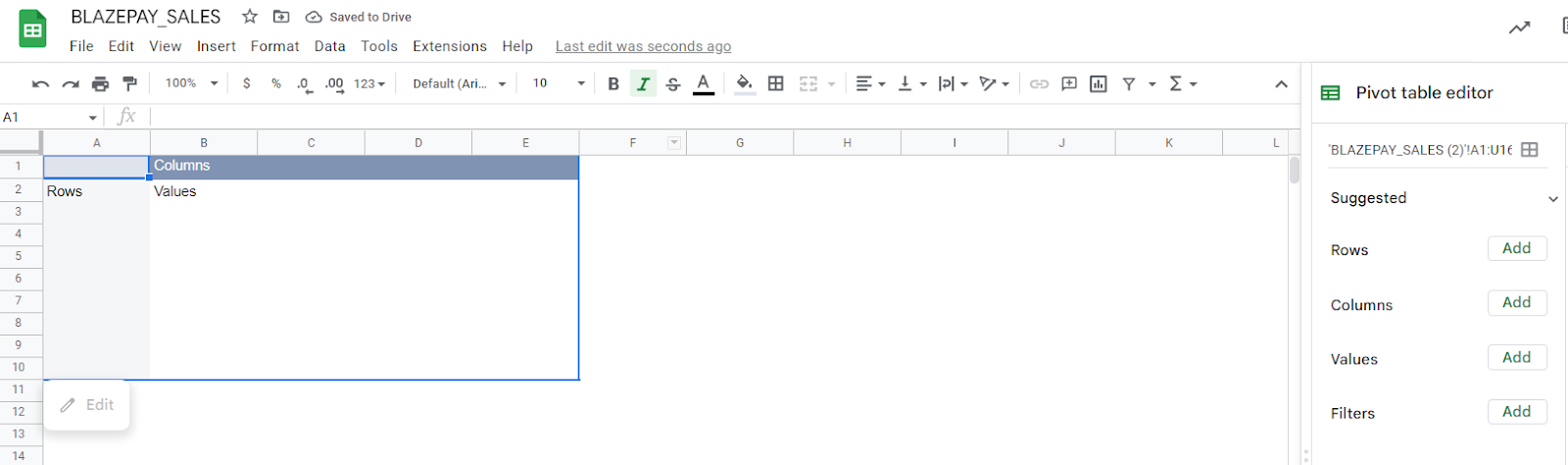Click the redo arrow
Image resolution: width=1568 pixels, height=465 pixels.
tap(71, 84)
